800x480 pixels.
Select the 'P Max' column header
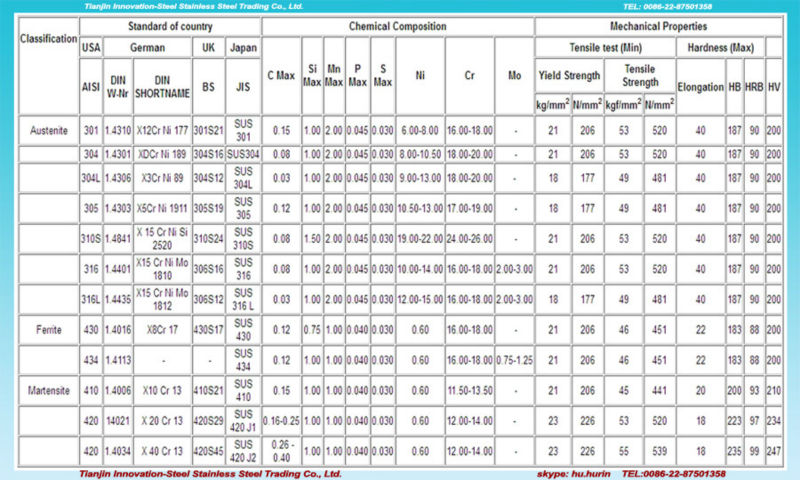(357, 75)
